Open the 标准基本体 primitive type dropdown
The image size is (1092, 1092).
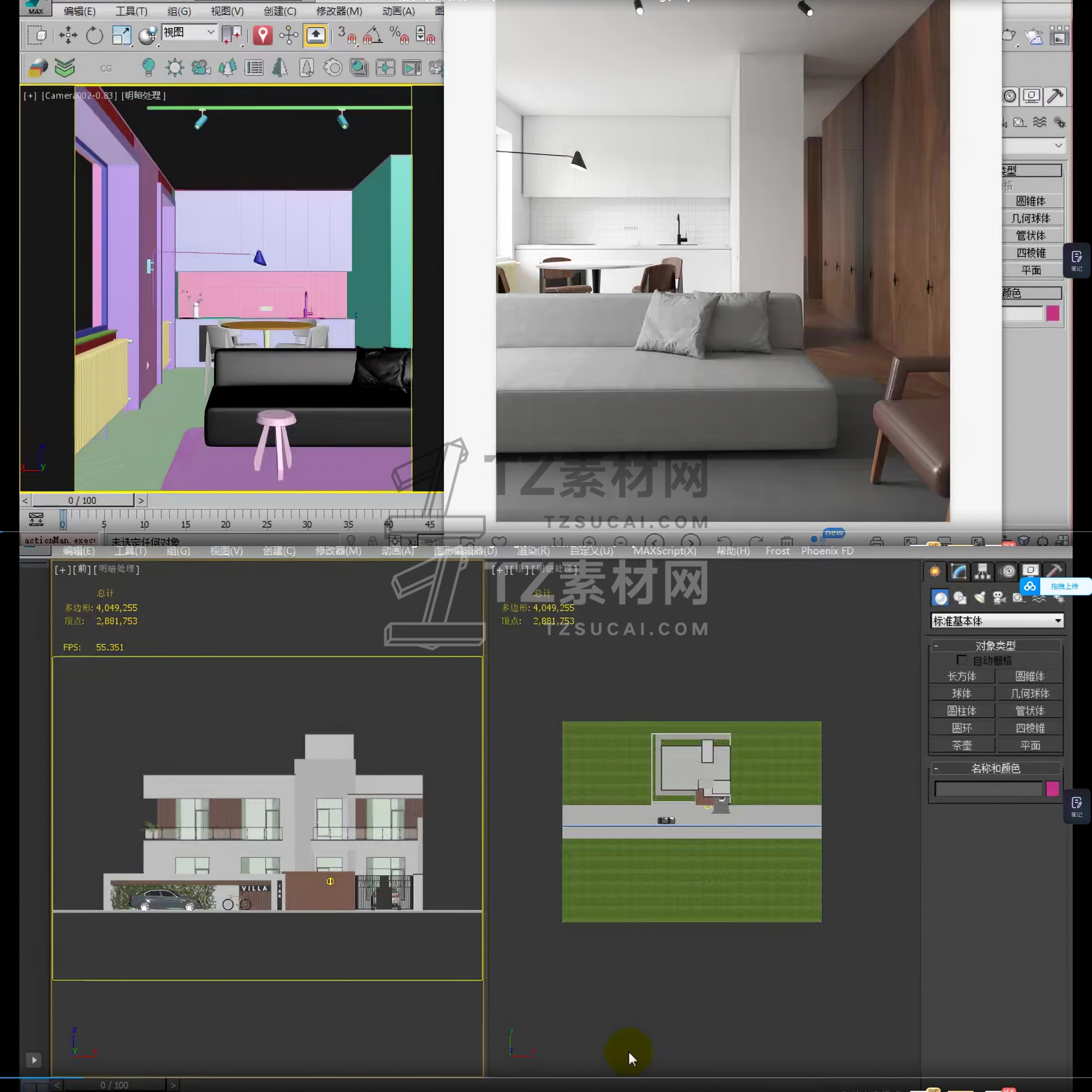click(x=997, y=621)
